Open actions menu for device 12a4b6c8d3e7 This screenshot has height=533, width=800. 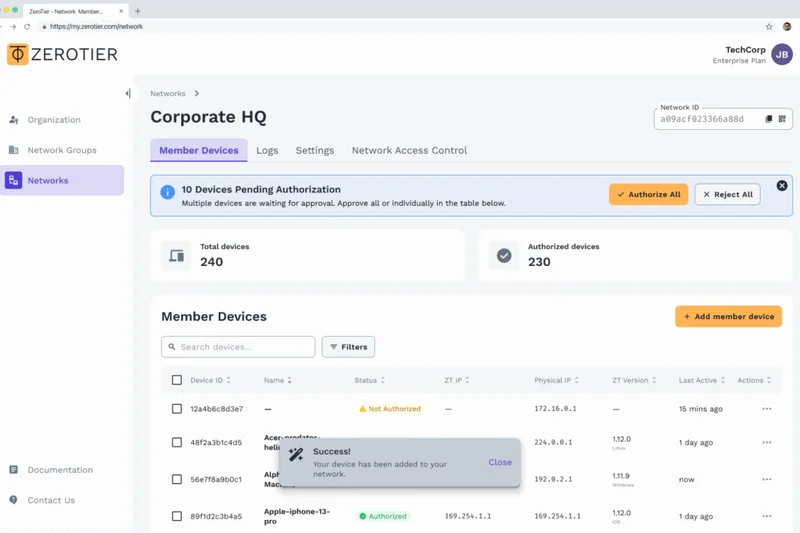(766, 409)
